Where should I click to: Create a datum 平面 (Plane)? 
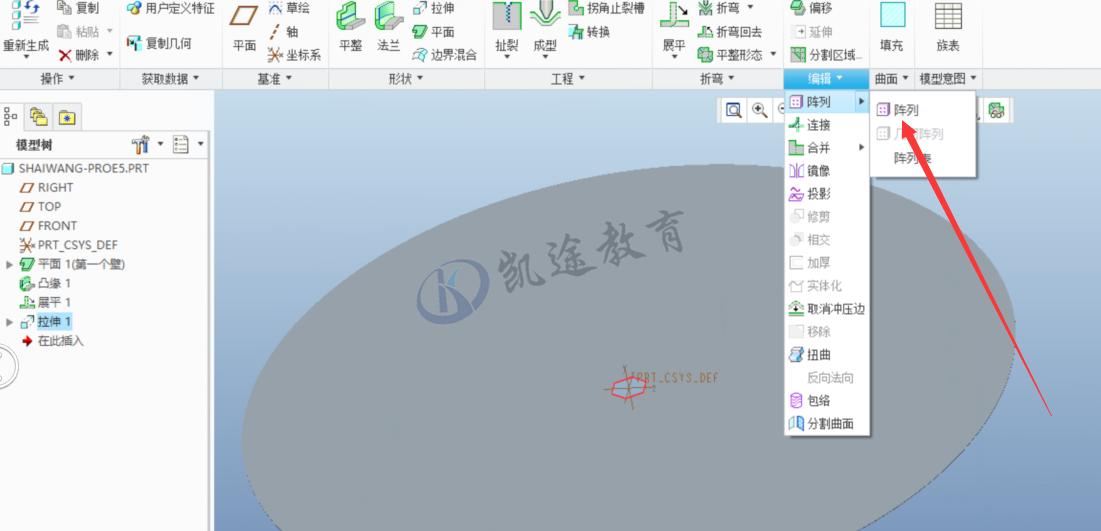click(244, 28)
